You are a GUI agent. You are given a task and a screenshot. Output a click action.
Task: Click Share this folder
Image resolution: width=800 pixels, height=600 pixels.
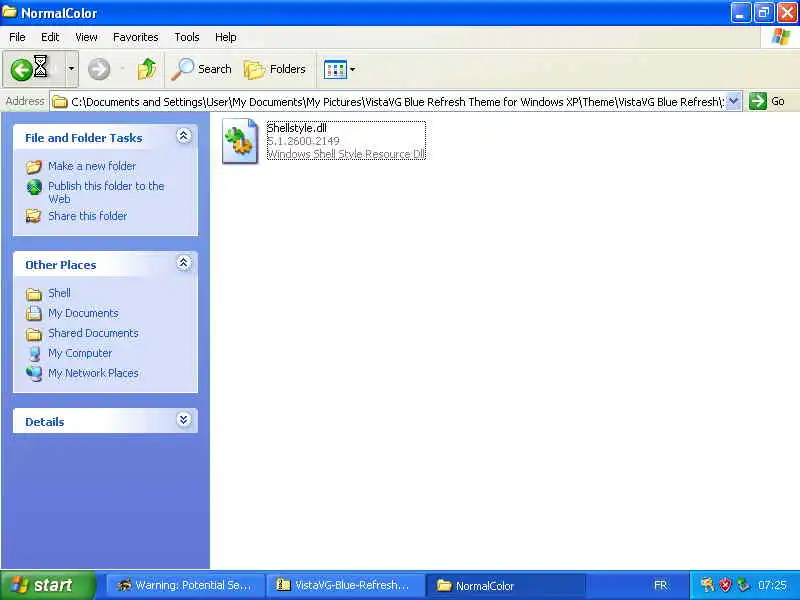pos(87,216)
